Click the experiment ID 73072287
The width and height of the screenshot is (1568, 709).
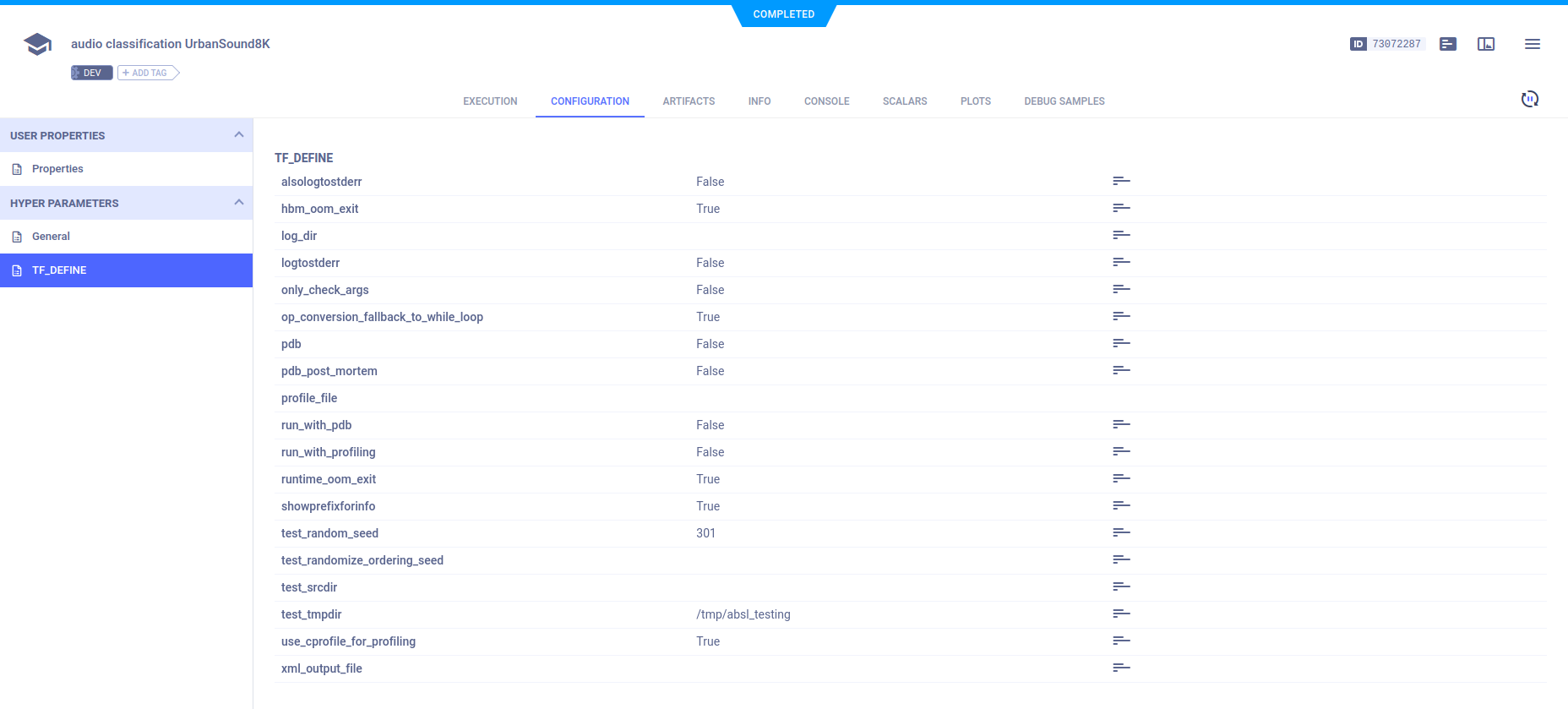coord(1396,44)
